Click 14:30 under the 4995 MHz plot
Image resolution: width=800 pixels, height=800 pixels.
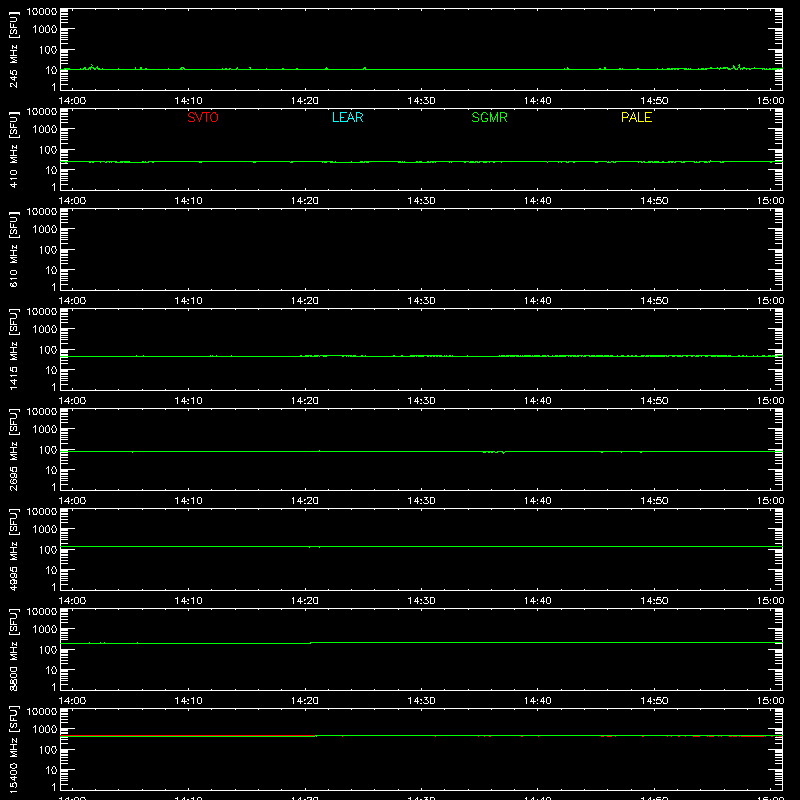[x=421, y=601]
